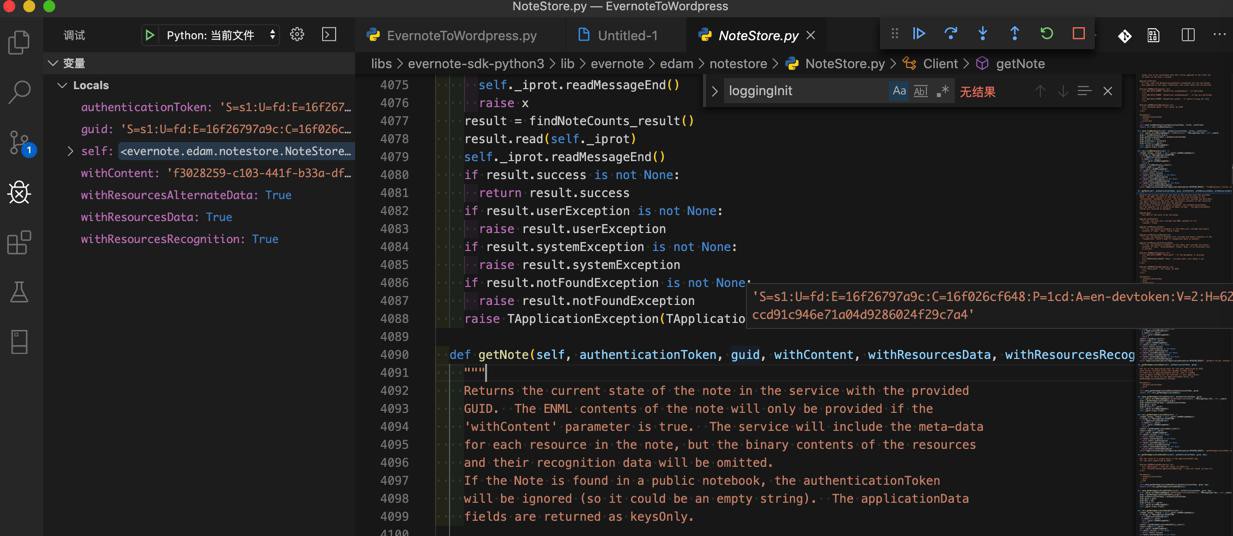The width and height of the screenshot is (1233, 536).
Task: Open launch.json with the gear icon
Action: point(297,35)
